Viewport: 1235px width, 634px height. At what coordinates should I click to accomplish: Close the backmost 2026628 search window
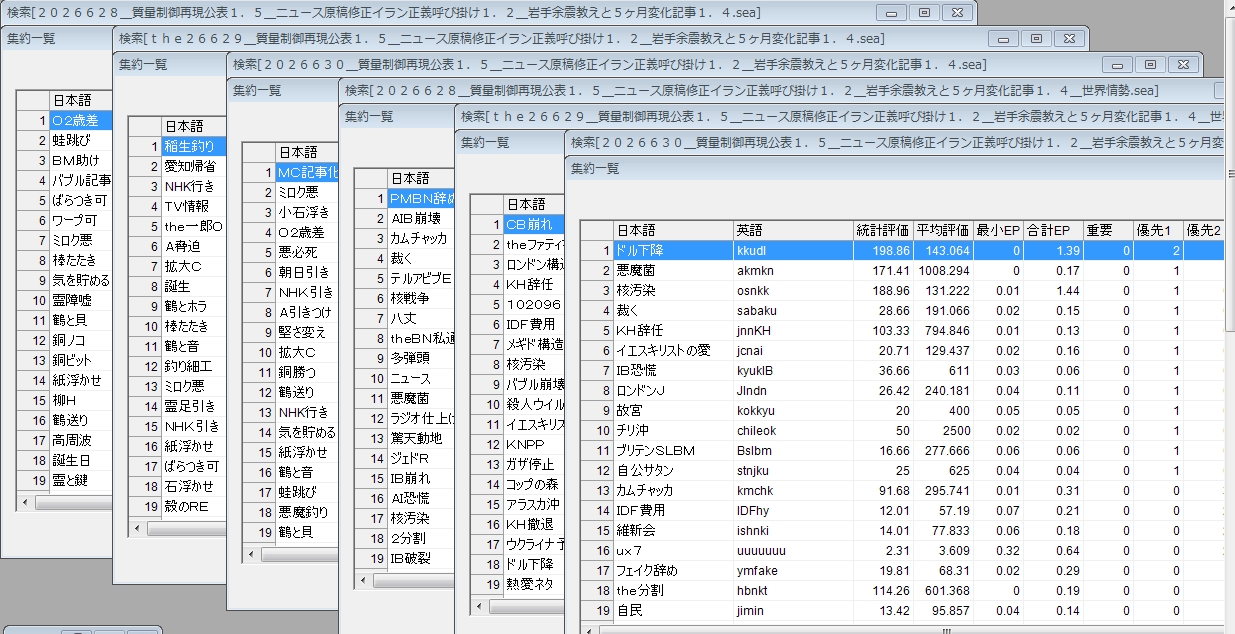pyautogui.click(x=957, y=12)
